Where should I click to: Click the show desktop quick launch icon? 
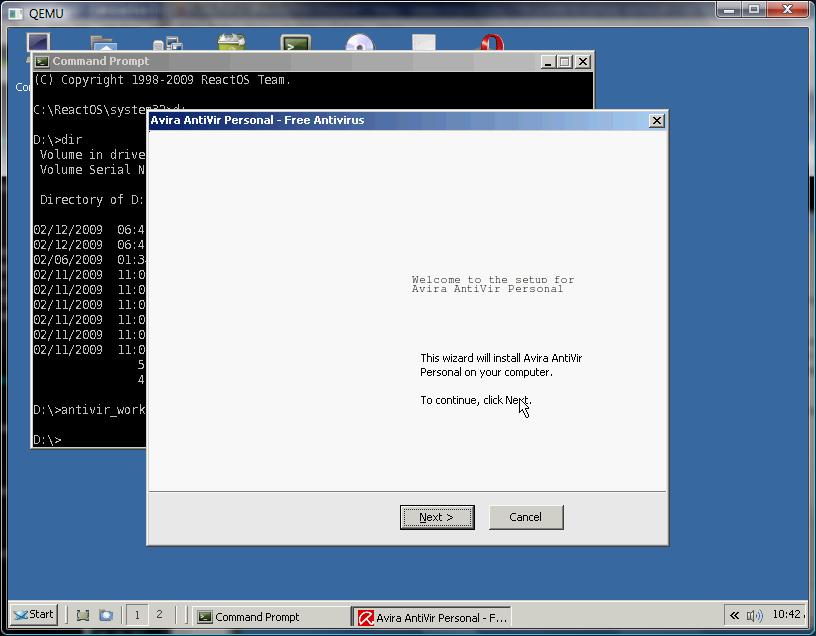(x=83, y=615)
